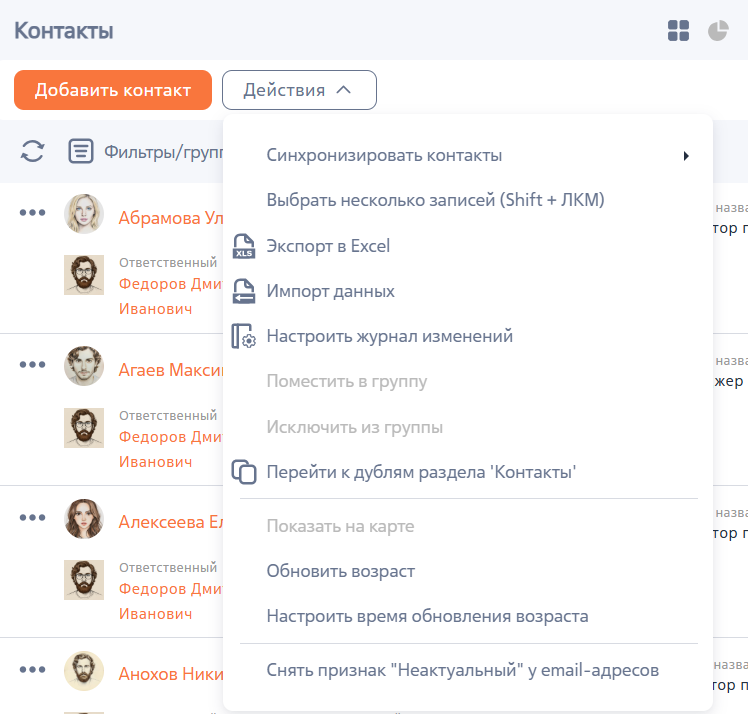Click responsible photo under Агаев

(84, 427)
